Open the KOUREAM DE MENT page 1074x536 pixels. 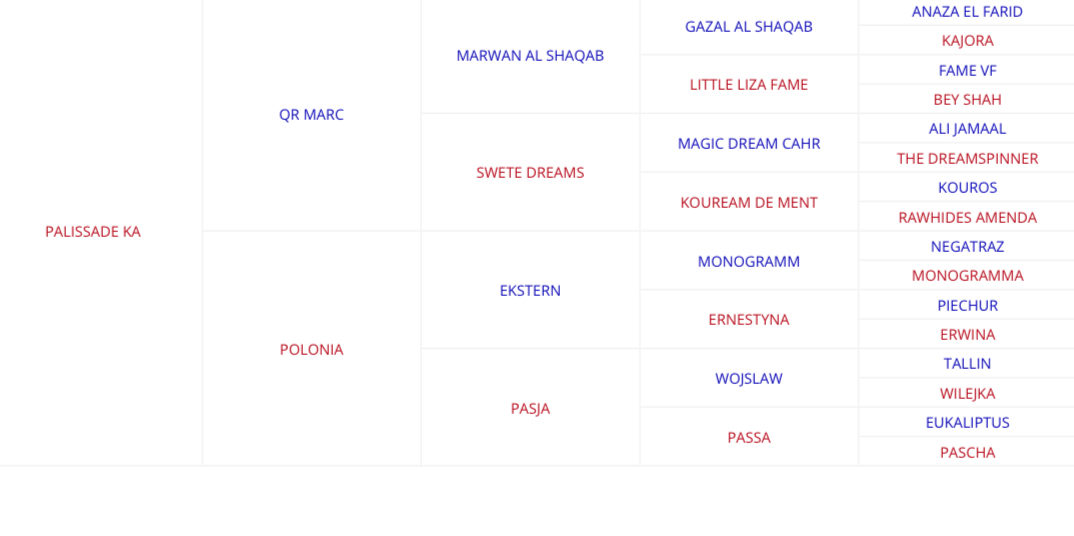point(748,203)
